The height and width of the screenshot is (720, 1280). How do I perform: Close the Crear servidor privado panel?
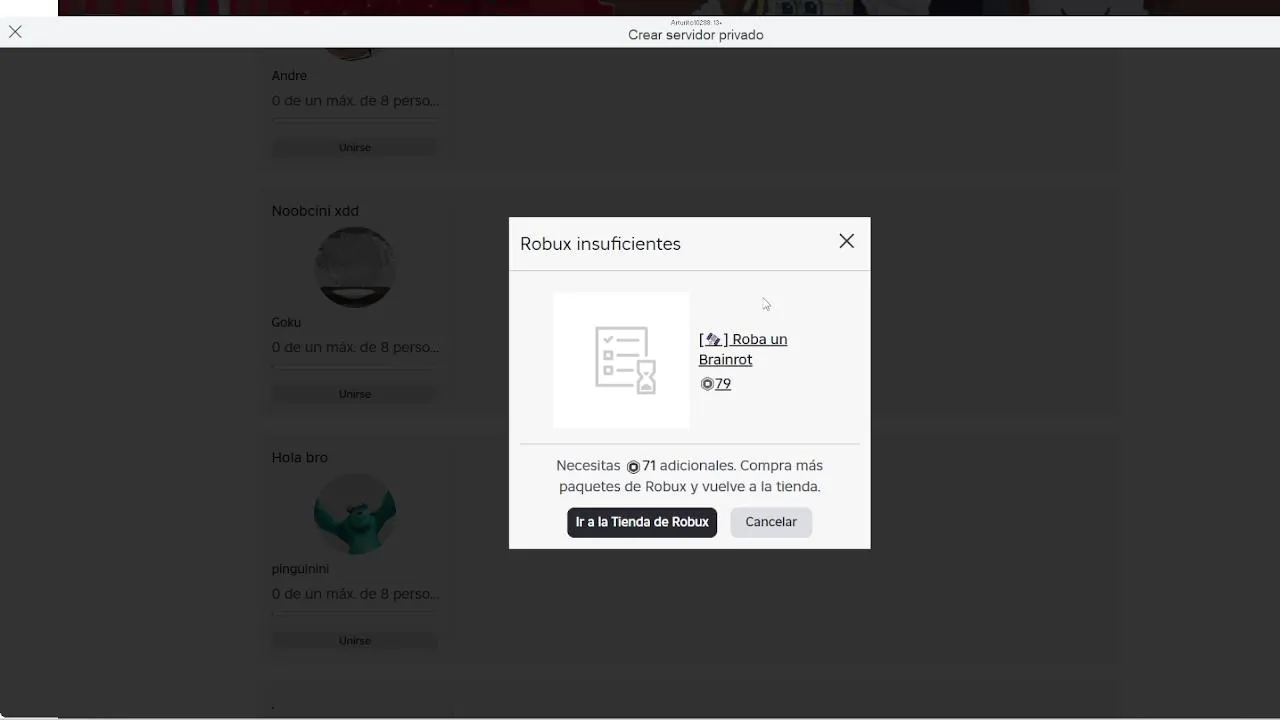(x=15, y=32)
